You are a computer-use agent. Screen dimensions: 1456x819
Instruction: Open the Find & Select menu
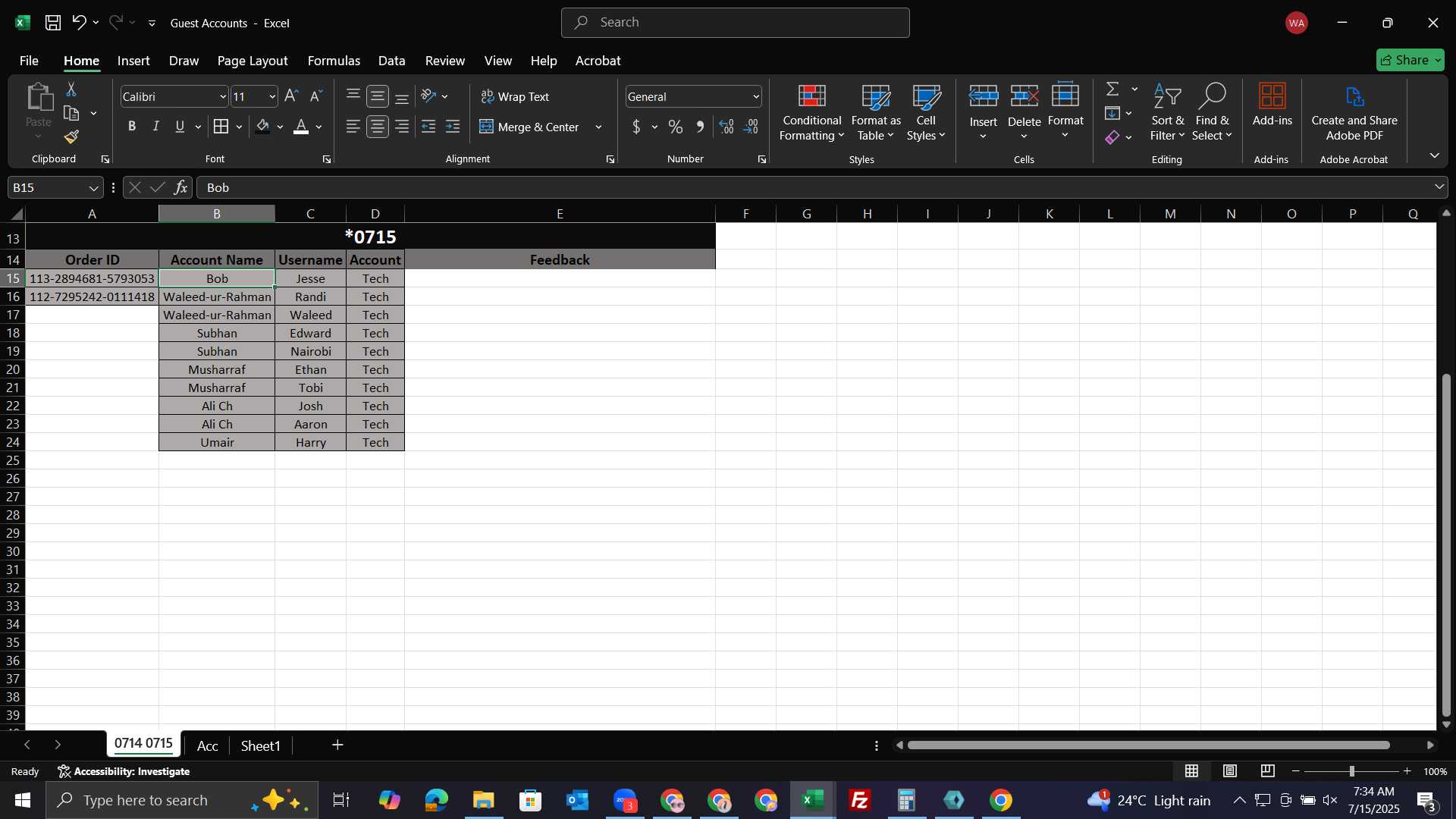(x=1211, y=112)
